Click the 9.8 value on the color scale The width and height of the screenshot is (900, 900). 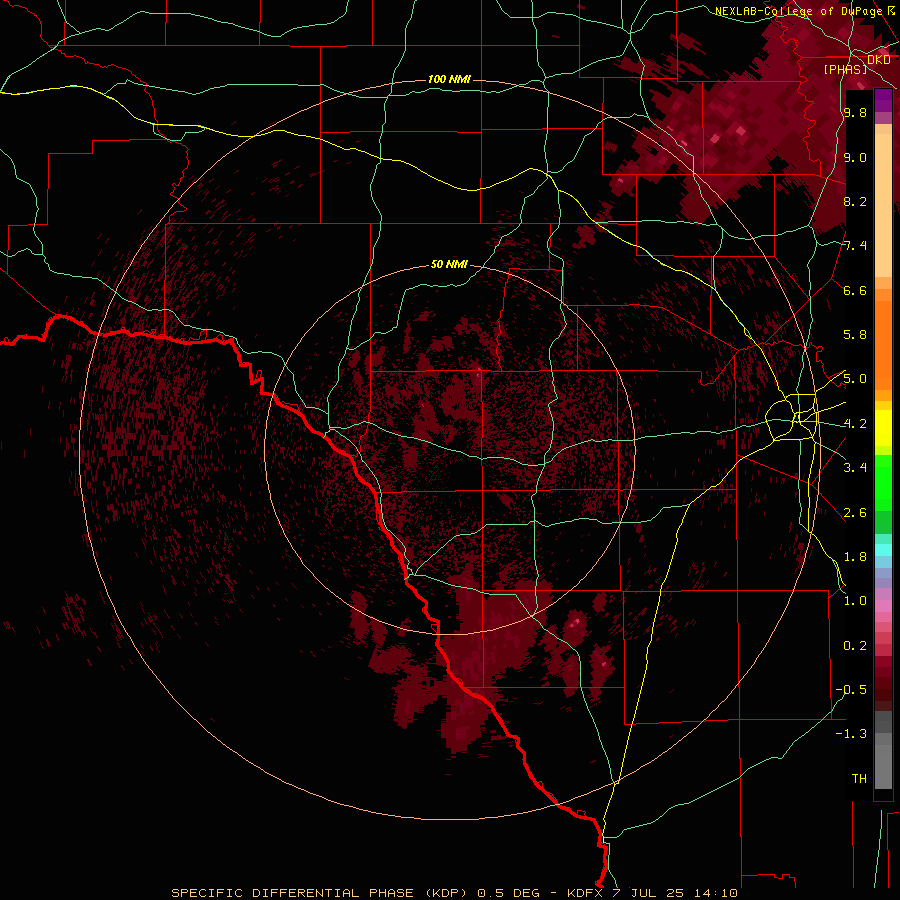point(855,113)
